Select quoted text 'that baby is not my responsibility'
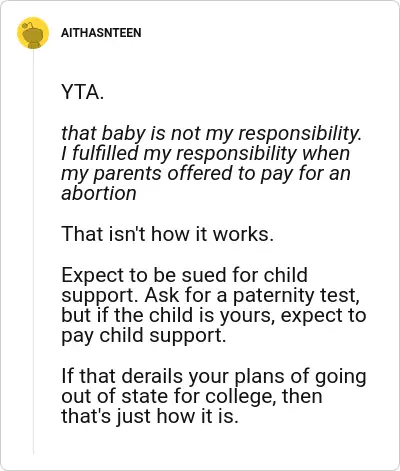The width and height of the screenshot is (400, 471). pos(209,133)
